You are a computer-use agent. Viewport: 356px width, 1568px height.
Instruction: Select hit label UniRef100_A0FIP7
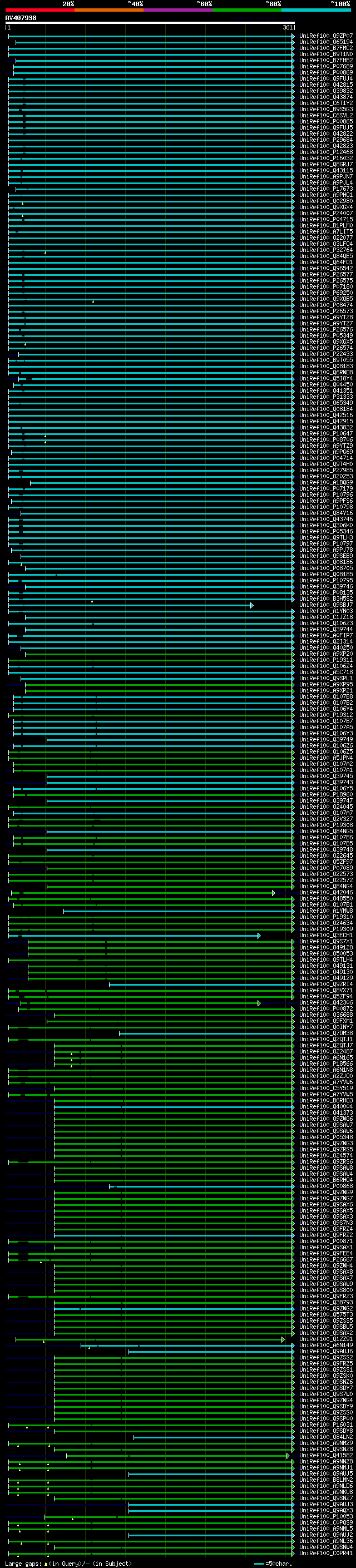tap(325, 635)
